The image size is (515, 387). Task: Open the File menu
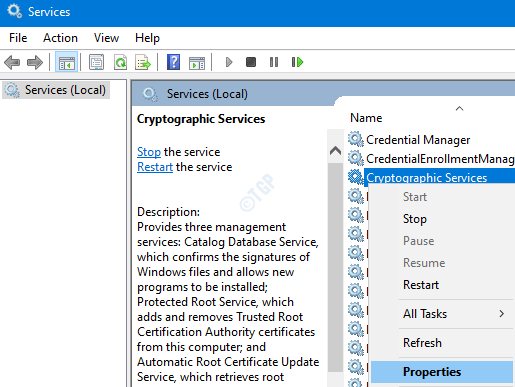(x=18, y=38)
